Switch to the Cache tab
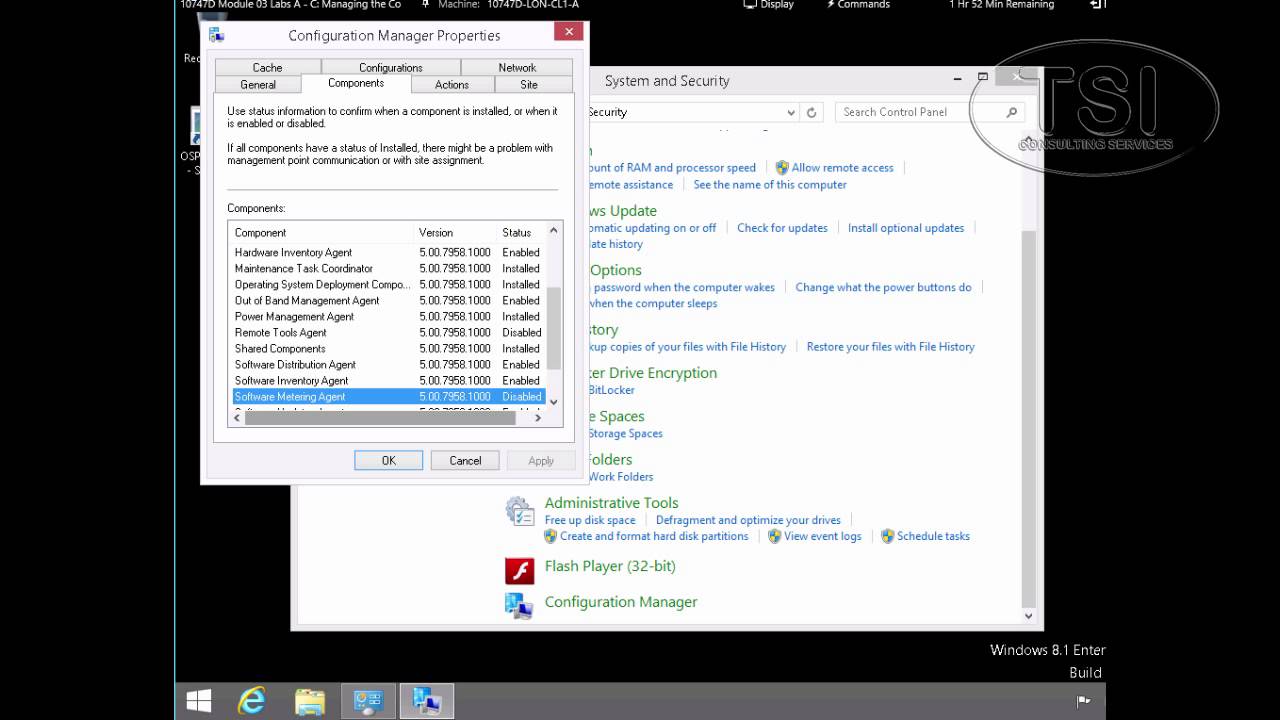 tap(267, 67)
